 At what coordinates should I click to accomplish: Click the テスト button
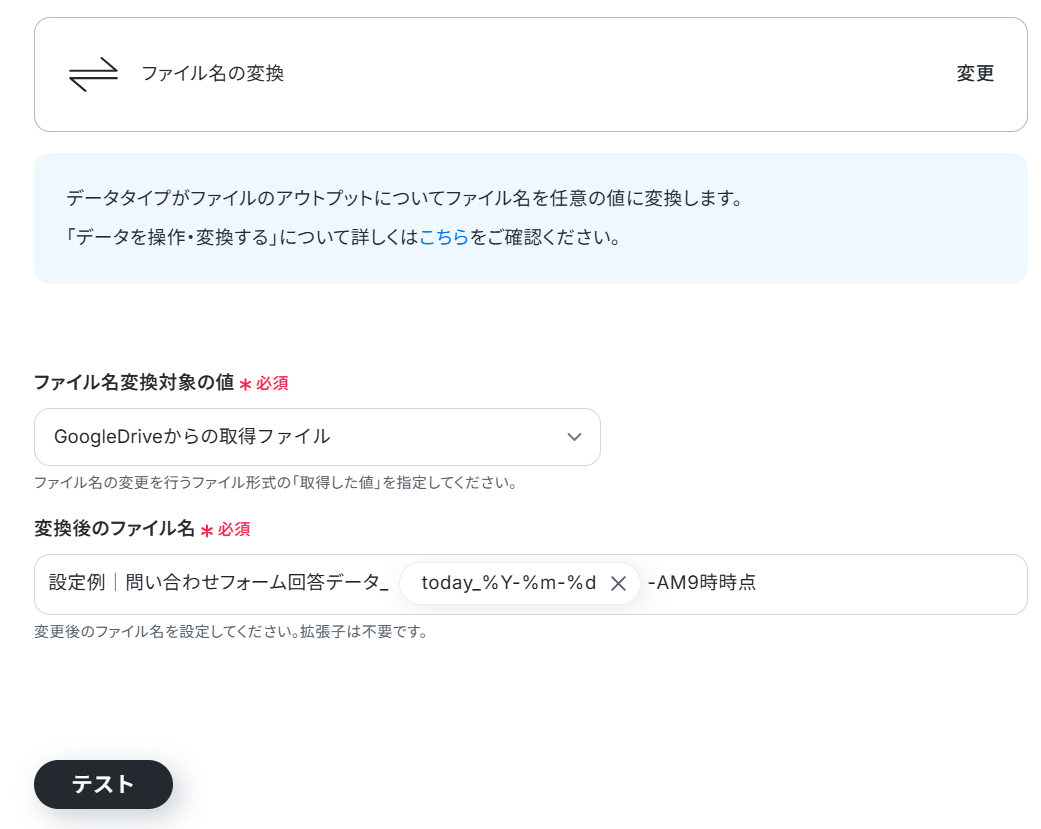pyautogui.click(x=104, y=785)
